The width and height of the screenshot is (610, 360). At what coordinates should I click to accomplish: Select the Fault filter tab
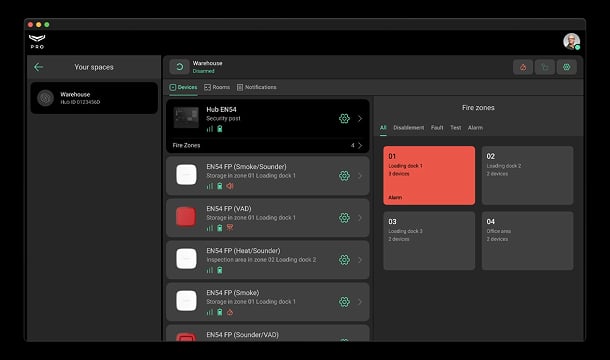pyautogui.click(x=437, y=128)
